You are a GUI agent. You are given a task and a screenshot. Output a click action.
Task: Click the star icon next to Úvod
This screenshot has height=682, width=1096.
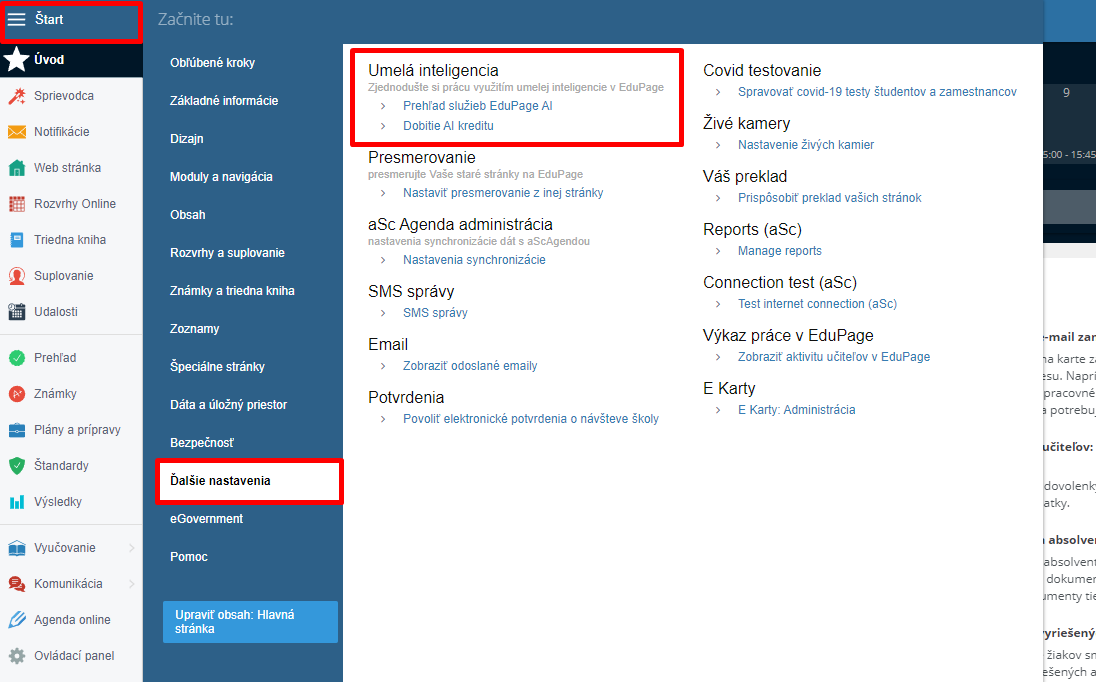[x=16, y=60]
